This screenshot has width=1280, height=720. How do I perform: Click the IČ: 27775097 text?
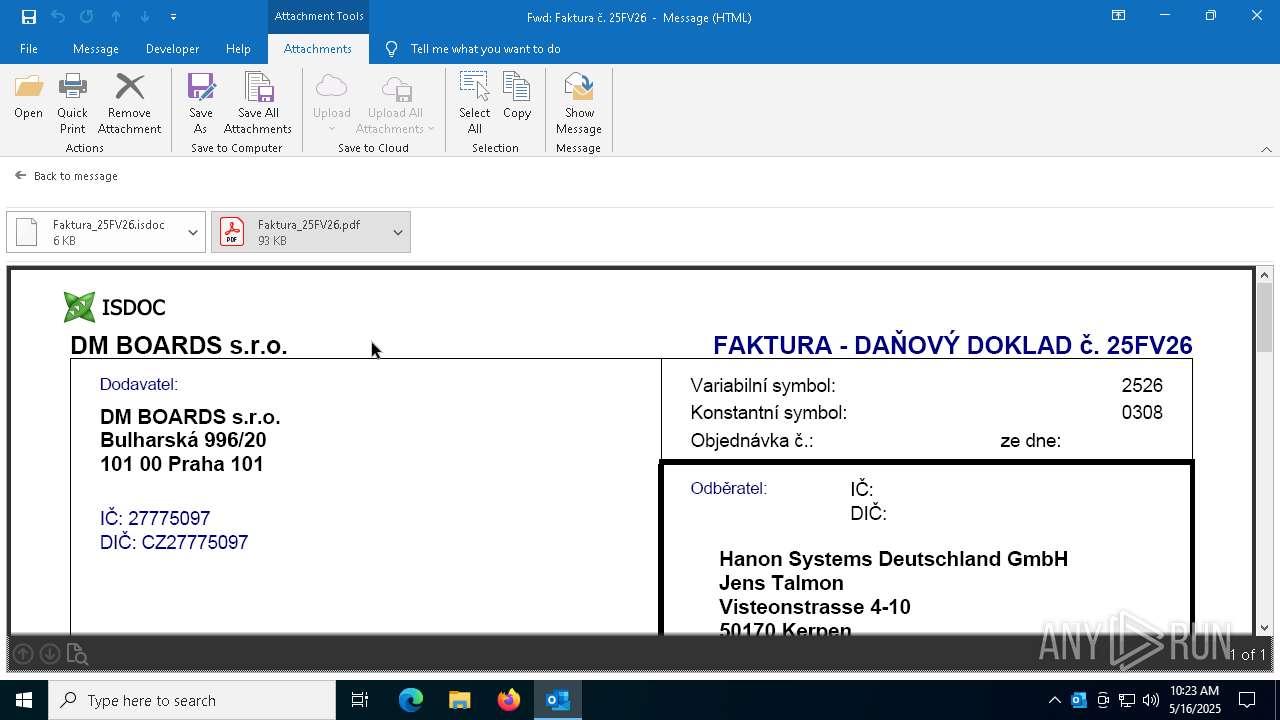[155, 518]
